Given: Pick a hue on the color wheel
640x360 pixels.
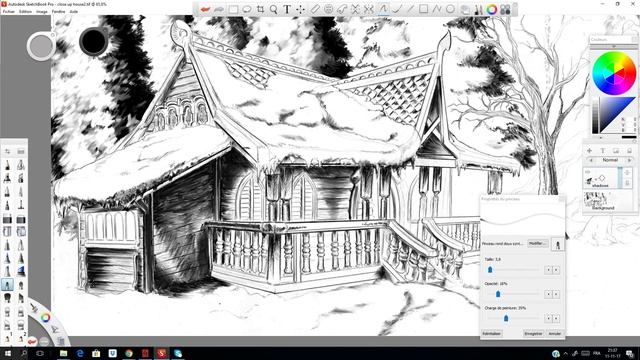Looking at the screenshot, I should pos(614,74).
